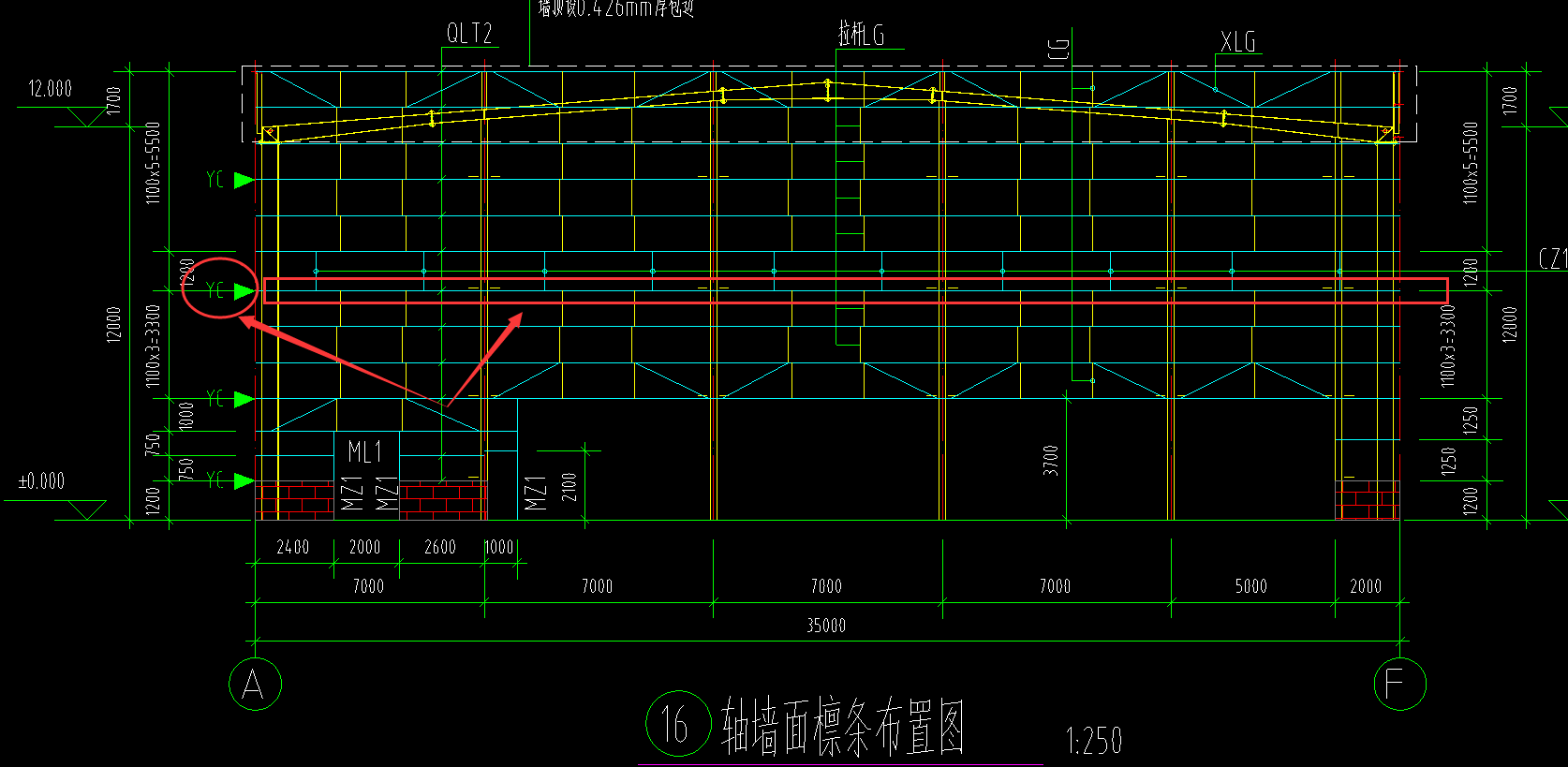The image size is (1568, 767).
Task: Select the axis bubble labeled A
Action: (255, 685)
